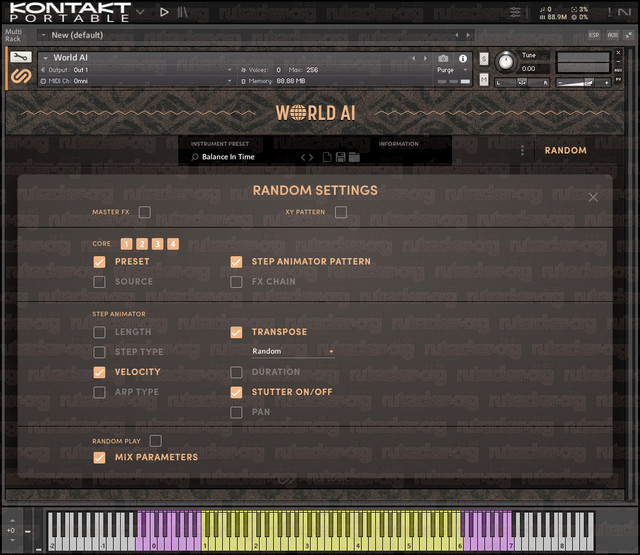
Task: Open the library browser icon in the header
Action: (x=182, y=12)
